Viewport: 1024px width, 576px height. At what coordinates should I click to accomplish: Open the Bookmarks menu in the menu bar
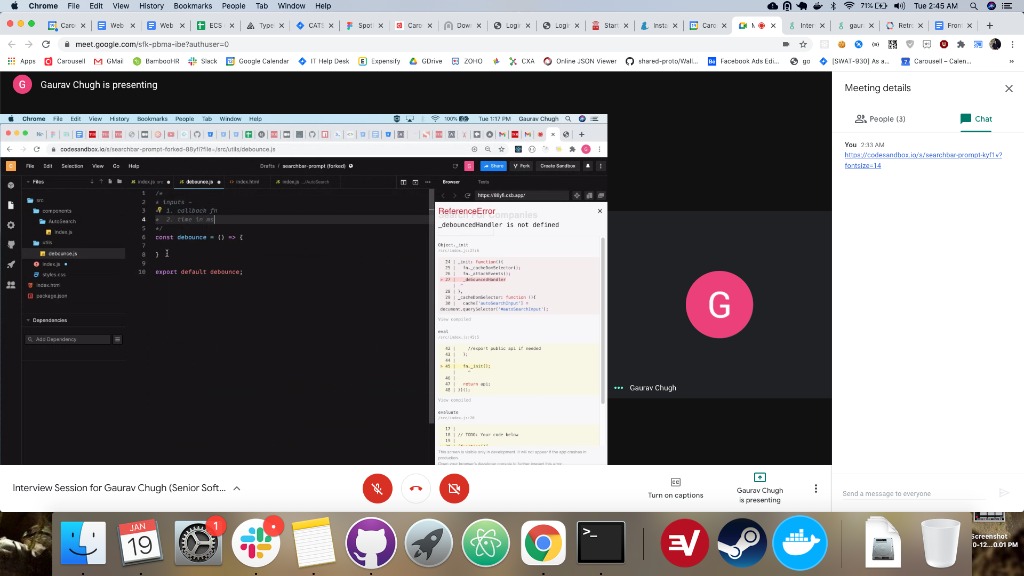[x=190, y=6]
